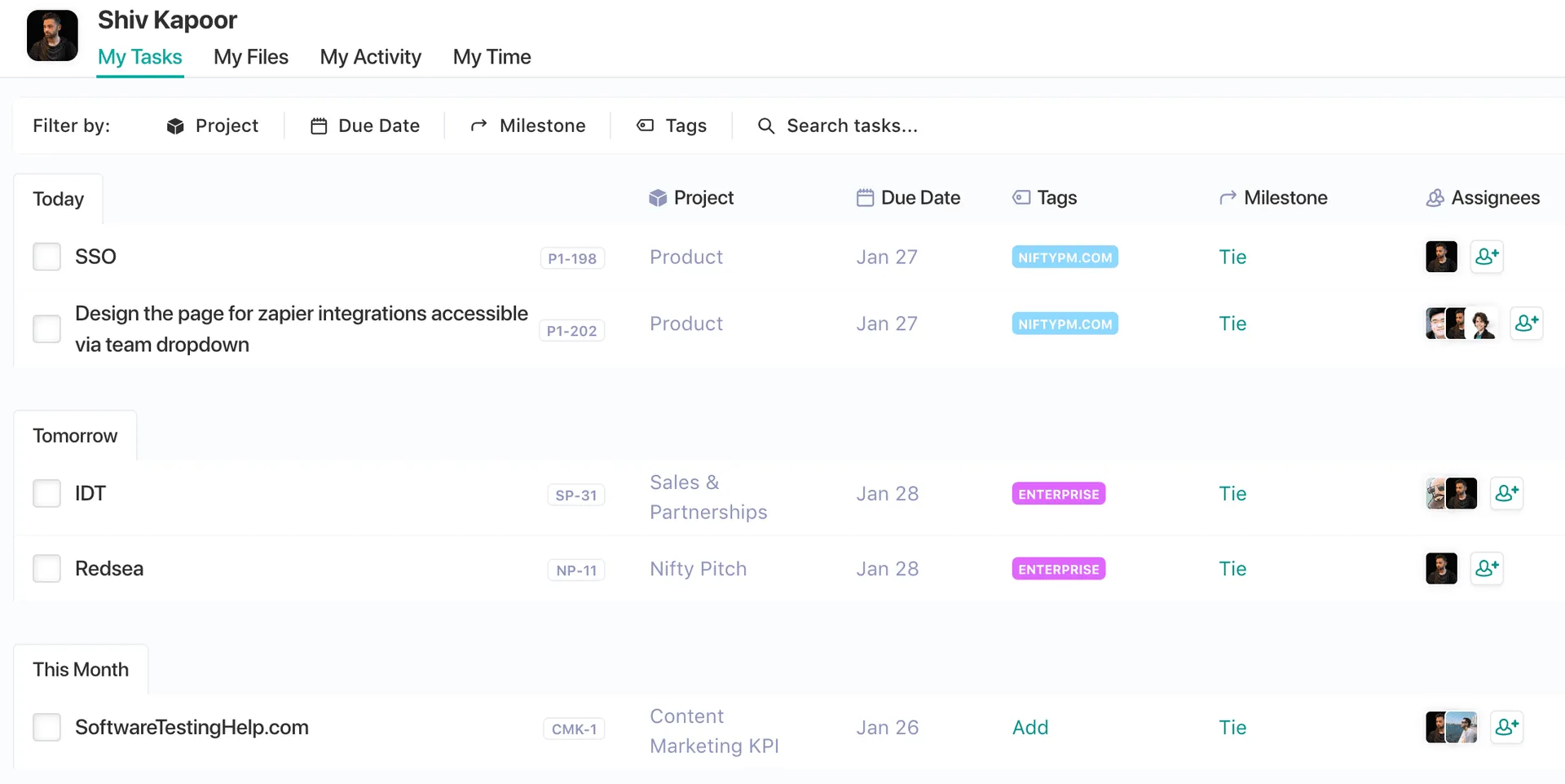Add an assignee to the Redsea task
Image resolution: width=1565 pixels, height=784 pixels.
point(1487,568)
